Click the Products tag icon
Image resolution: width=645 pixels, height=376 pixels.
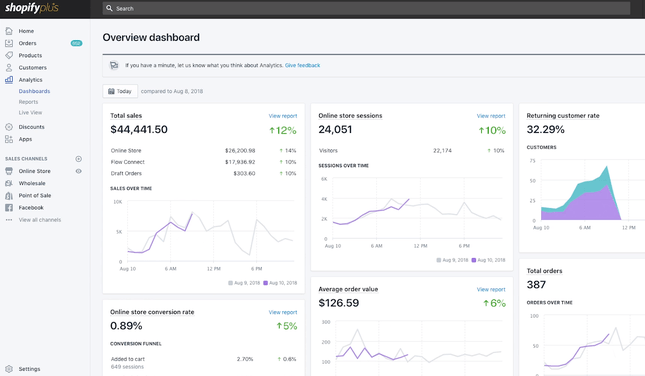coord(9,55)
